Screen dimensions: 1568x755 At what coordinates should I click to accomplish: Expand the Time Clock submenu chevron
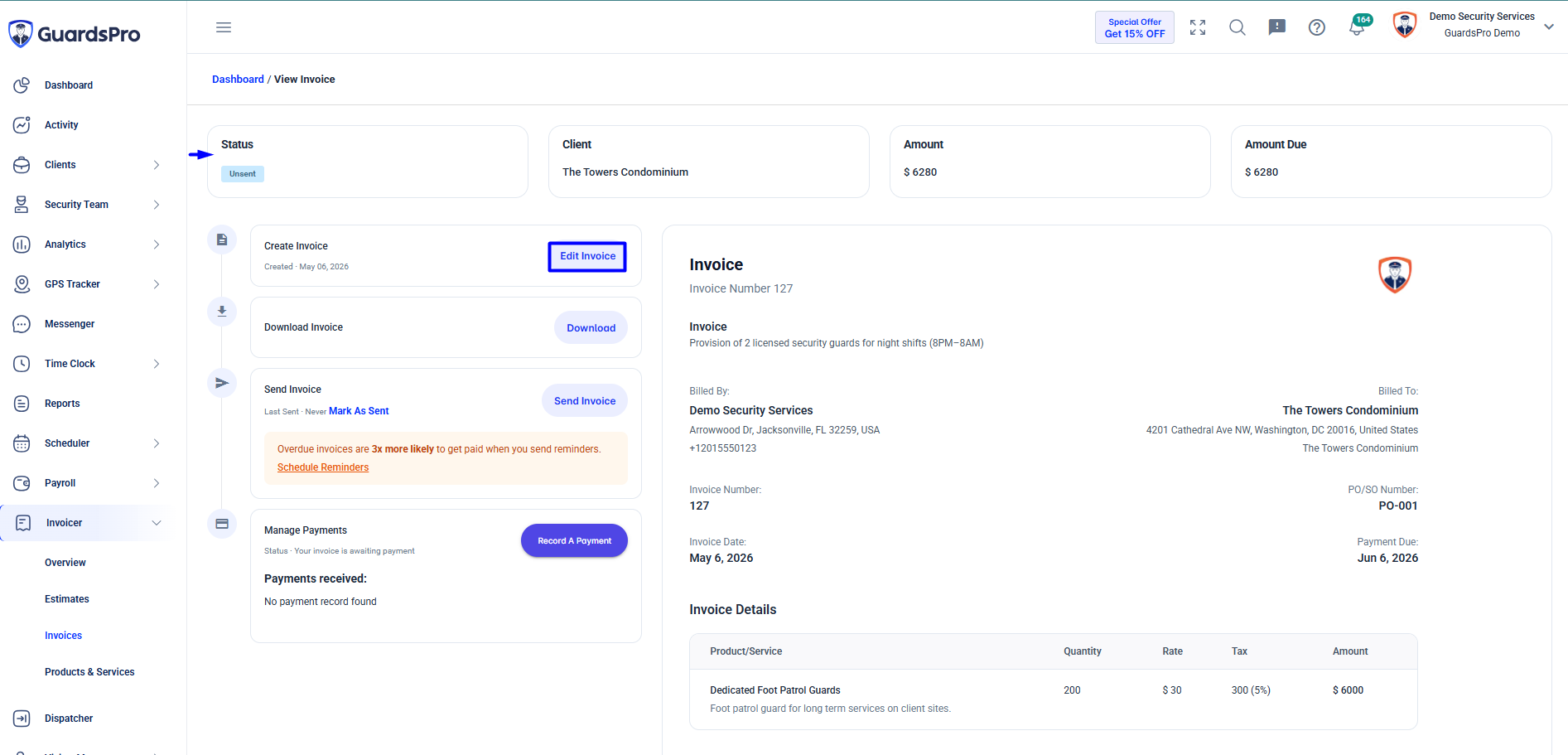[x=157, y=364]
